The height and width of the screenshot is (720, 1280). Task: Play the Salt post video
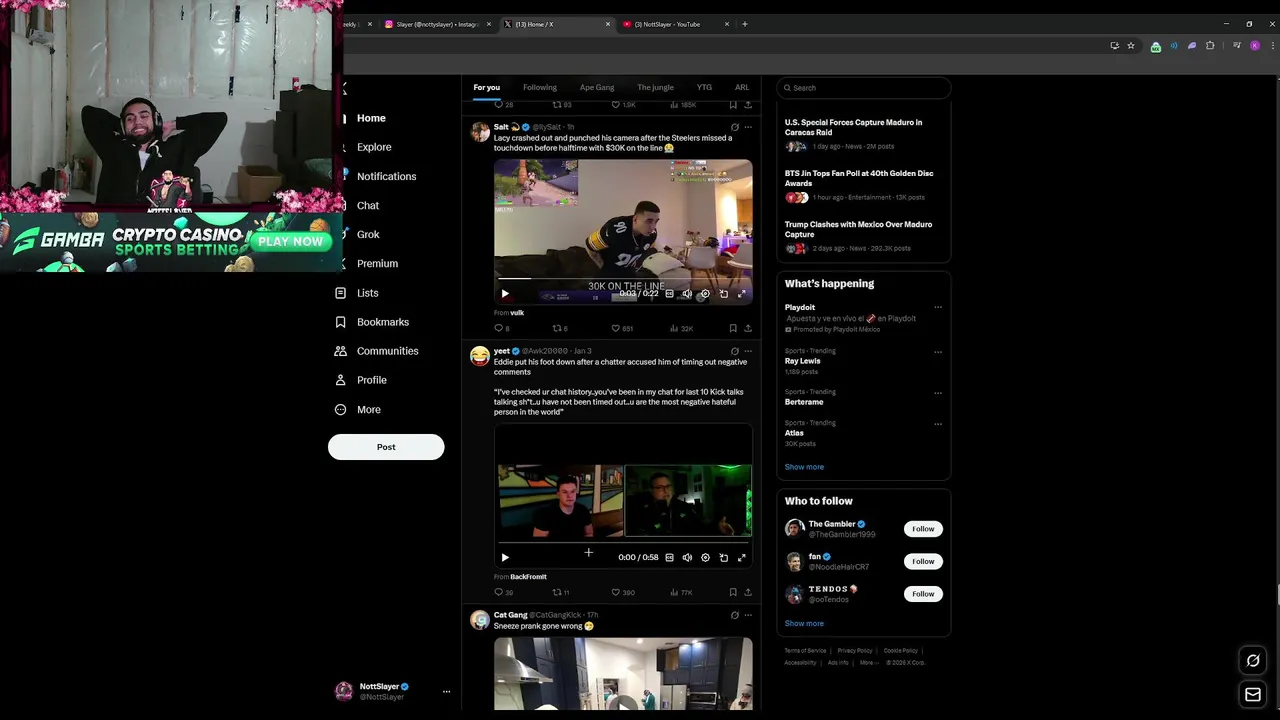pyautogui.click(x=505, y=294)
